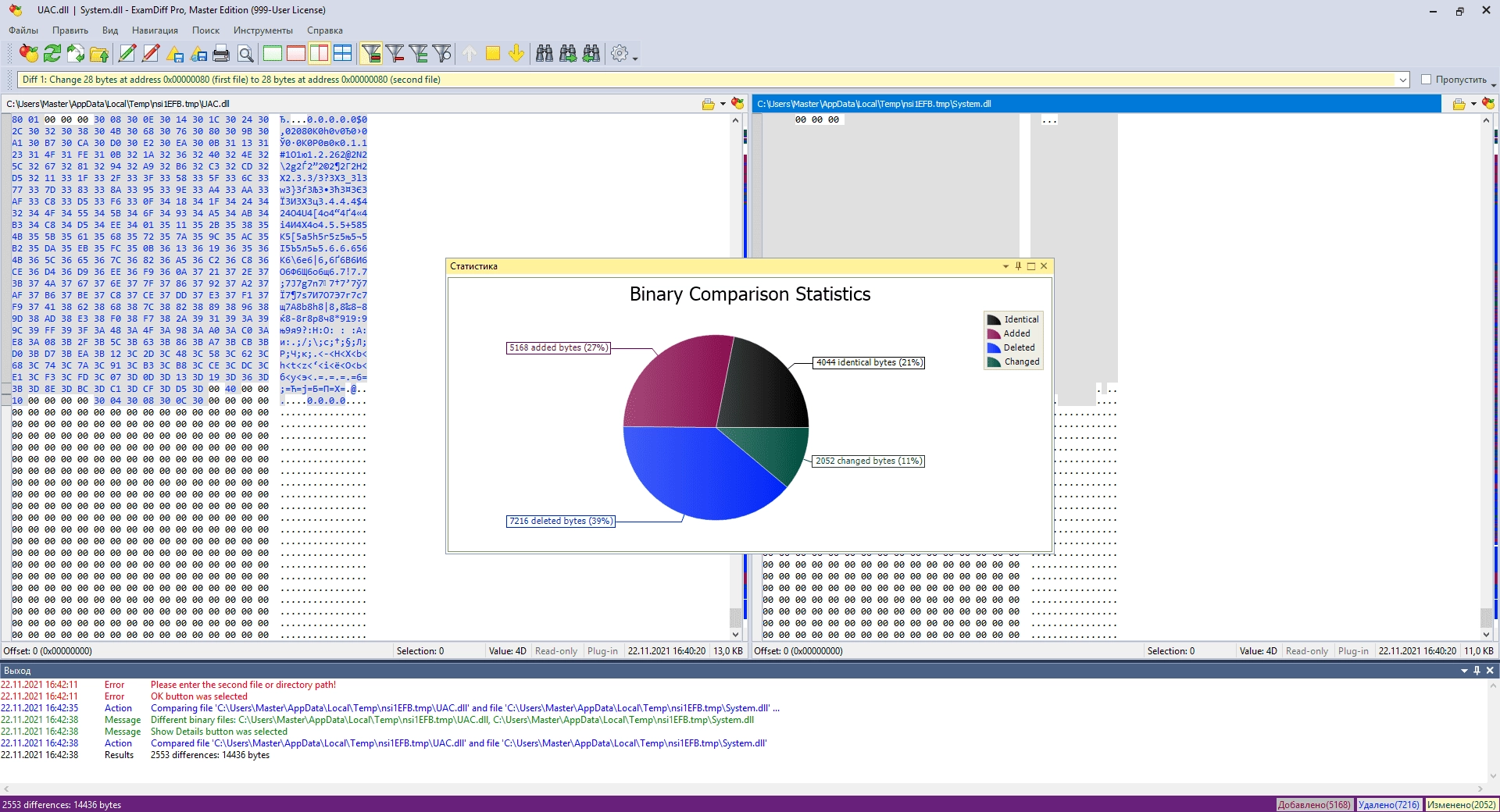
Task: Pin the Статистика panel
Action: pyautogui.click(x=1018, y=266)
